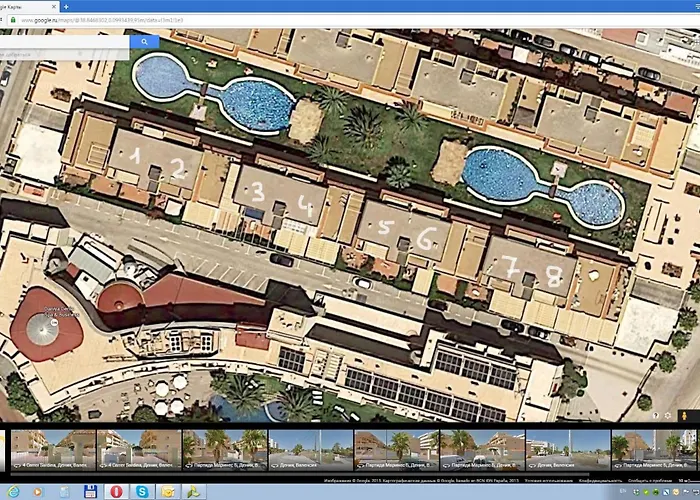Open the media player taskbar icon

(x=38, y=492)
